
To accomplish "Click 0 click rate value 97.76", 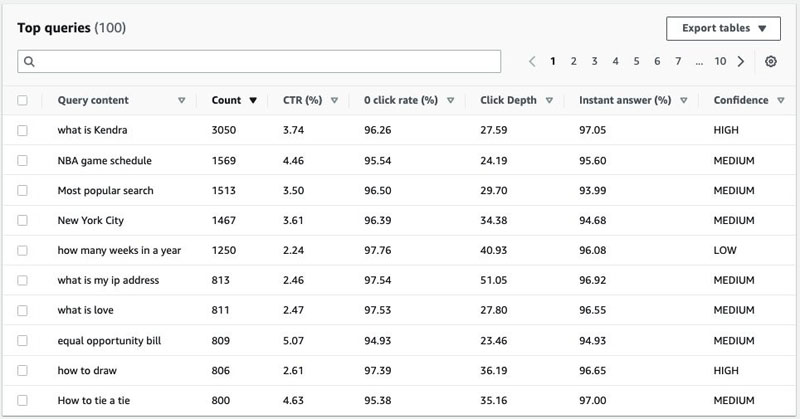I will pos(378,251).
